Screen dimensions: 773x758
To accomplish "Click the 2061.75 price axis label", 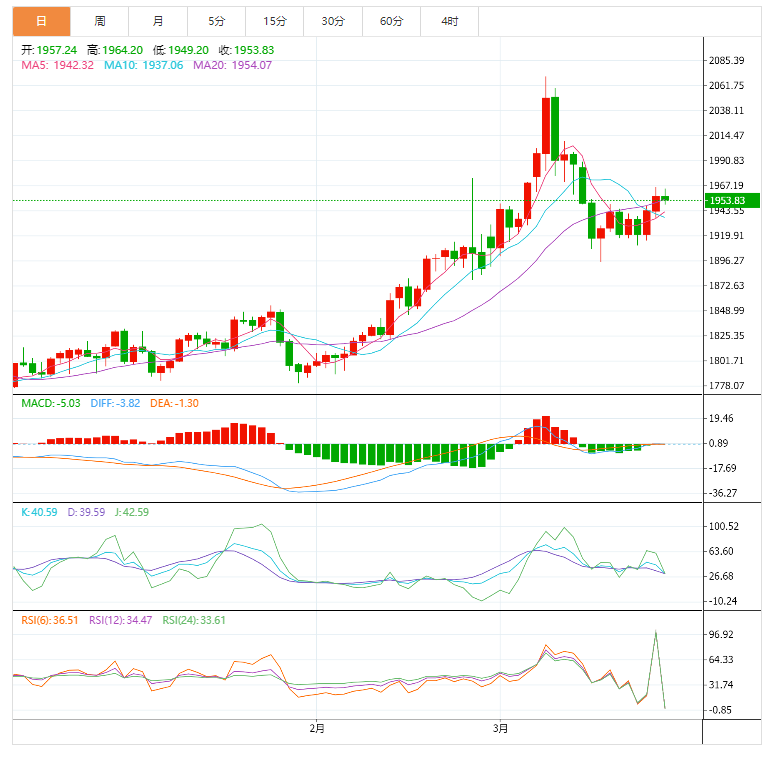I will (727, 86).
